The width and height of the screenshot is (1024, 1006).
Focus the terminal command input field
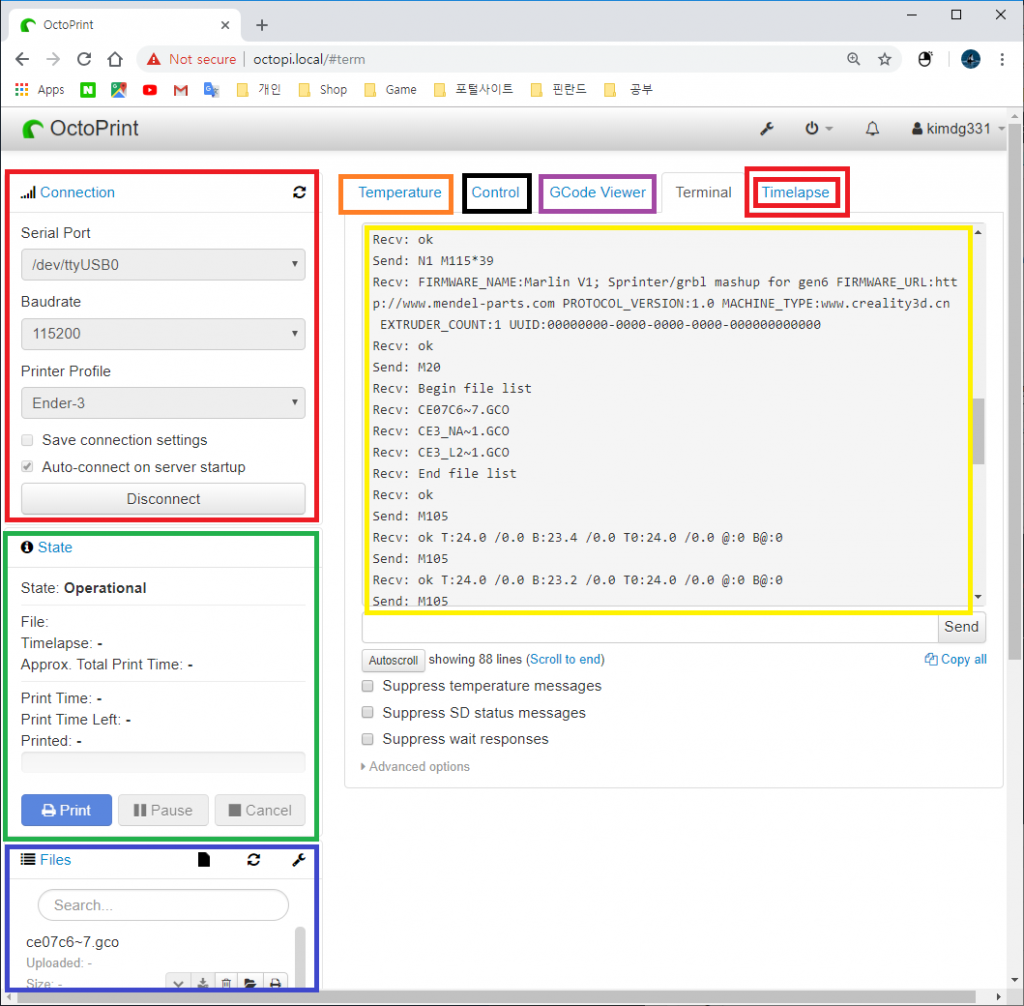point(650,627)
